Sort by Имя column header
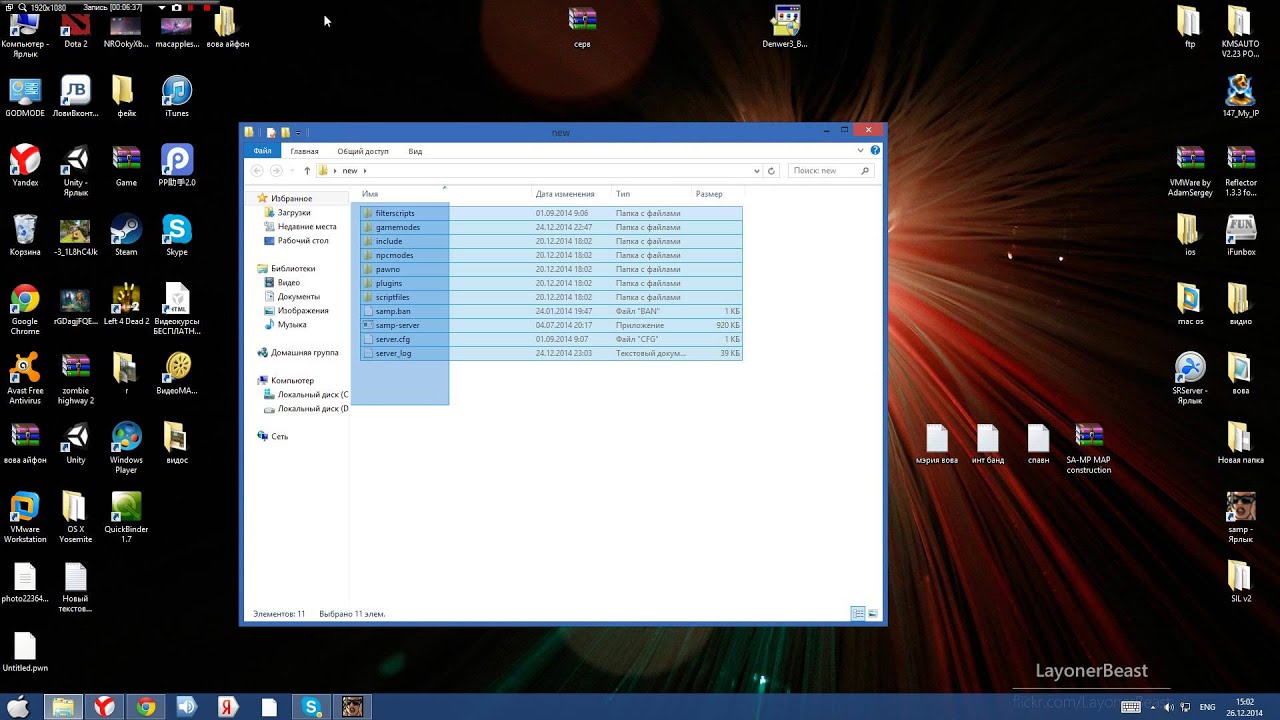This screenshot has height=720, width=1280. coord(443,194)
